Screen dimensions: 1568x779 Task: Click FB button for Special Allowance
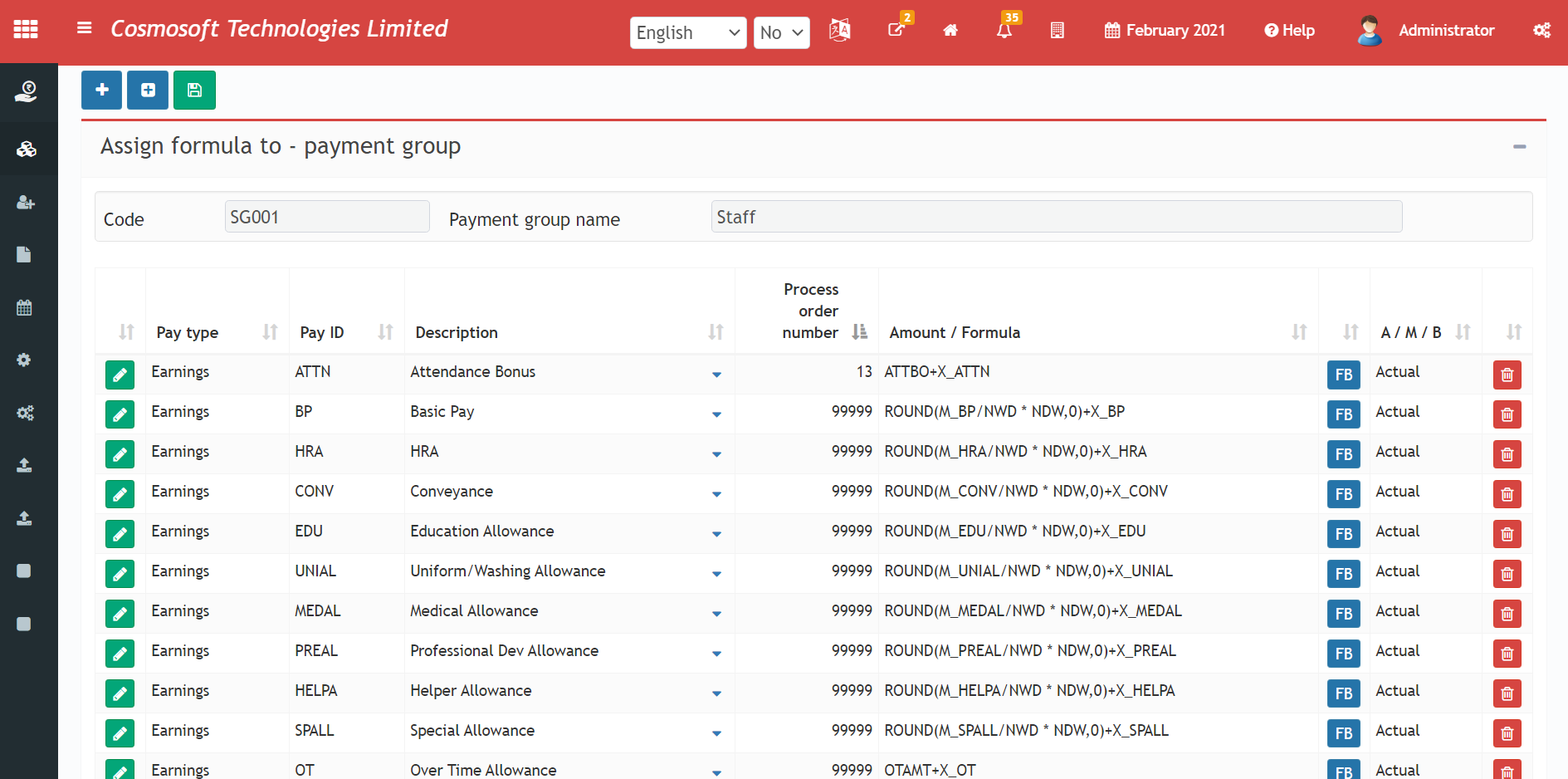point(1343,733)
